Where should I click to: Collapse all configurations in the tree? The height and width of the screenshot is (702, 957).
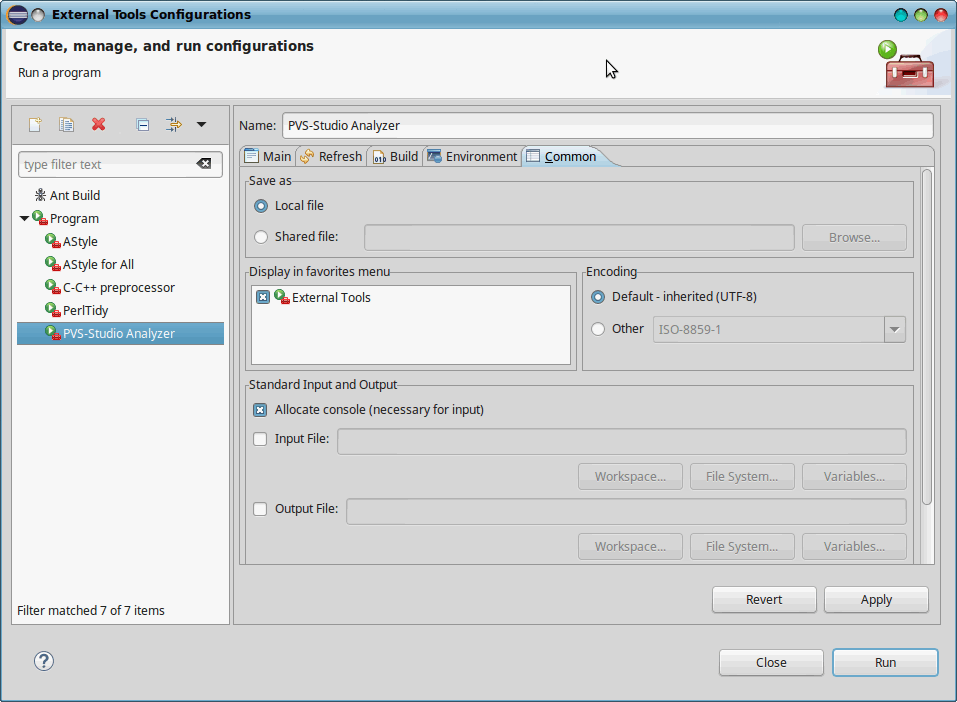tap(143, 125)
